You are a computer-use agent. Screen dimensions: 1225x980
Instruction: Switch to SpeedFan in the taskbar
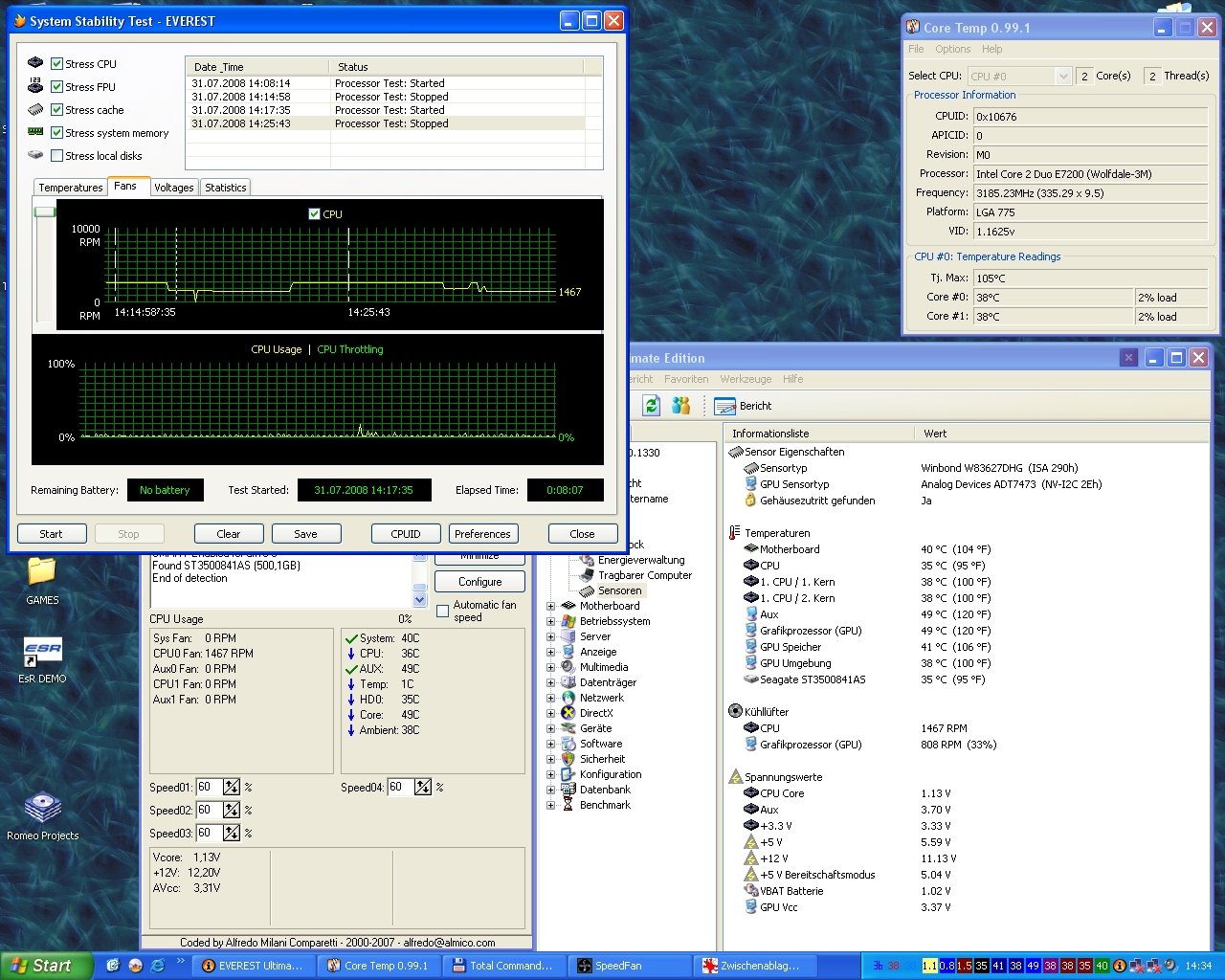click(630, 966)
